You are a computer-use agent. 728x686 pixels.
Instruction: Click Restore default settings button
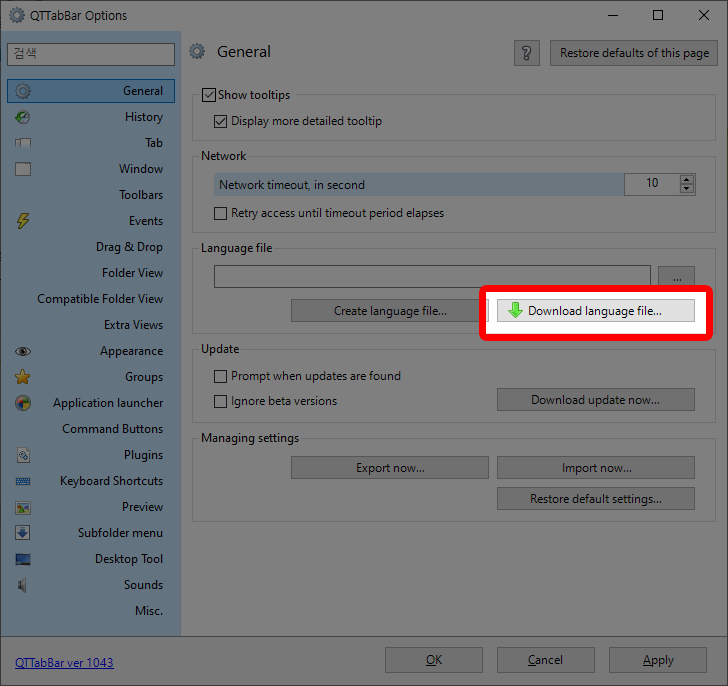pos(596,498)
